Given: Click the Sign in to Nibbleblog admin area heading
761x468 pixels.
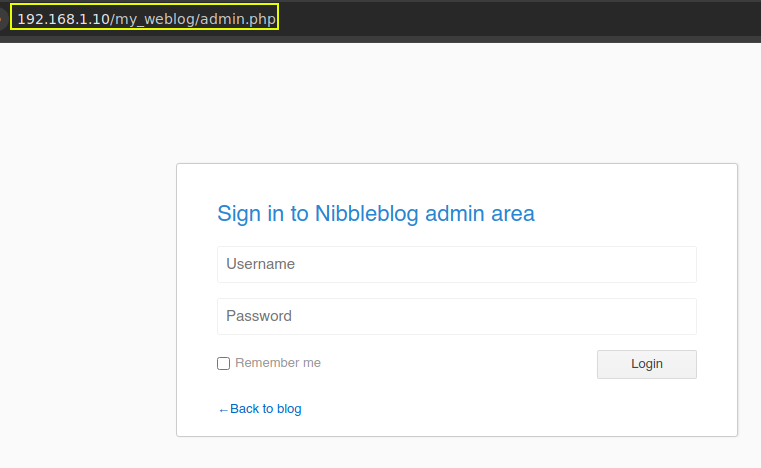Looking at the screenshot, I should [375, 213].
